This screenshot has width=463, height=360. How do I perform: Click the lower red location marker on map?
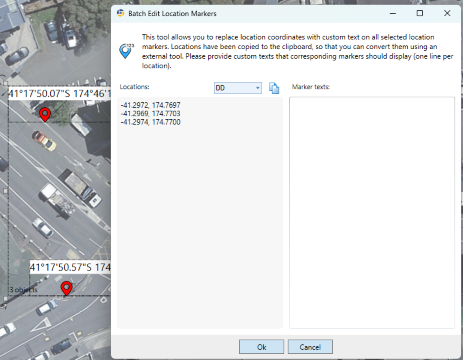[x=67, y=288]
